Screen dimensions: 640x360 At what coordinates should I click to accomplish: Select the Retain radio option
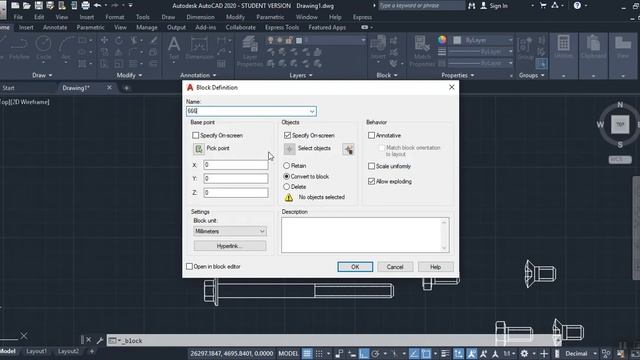click(287, 166)
